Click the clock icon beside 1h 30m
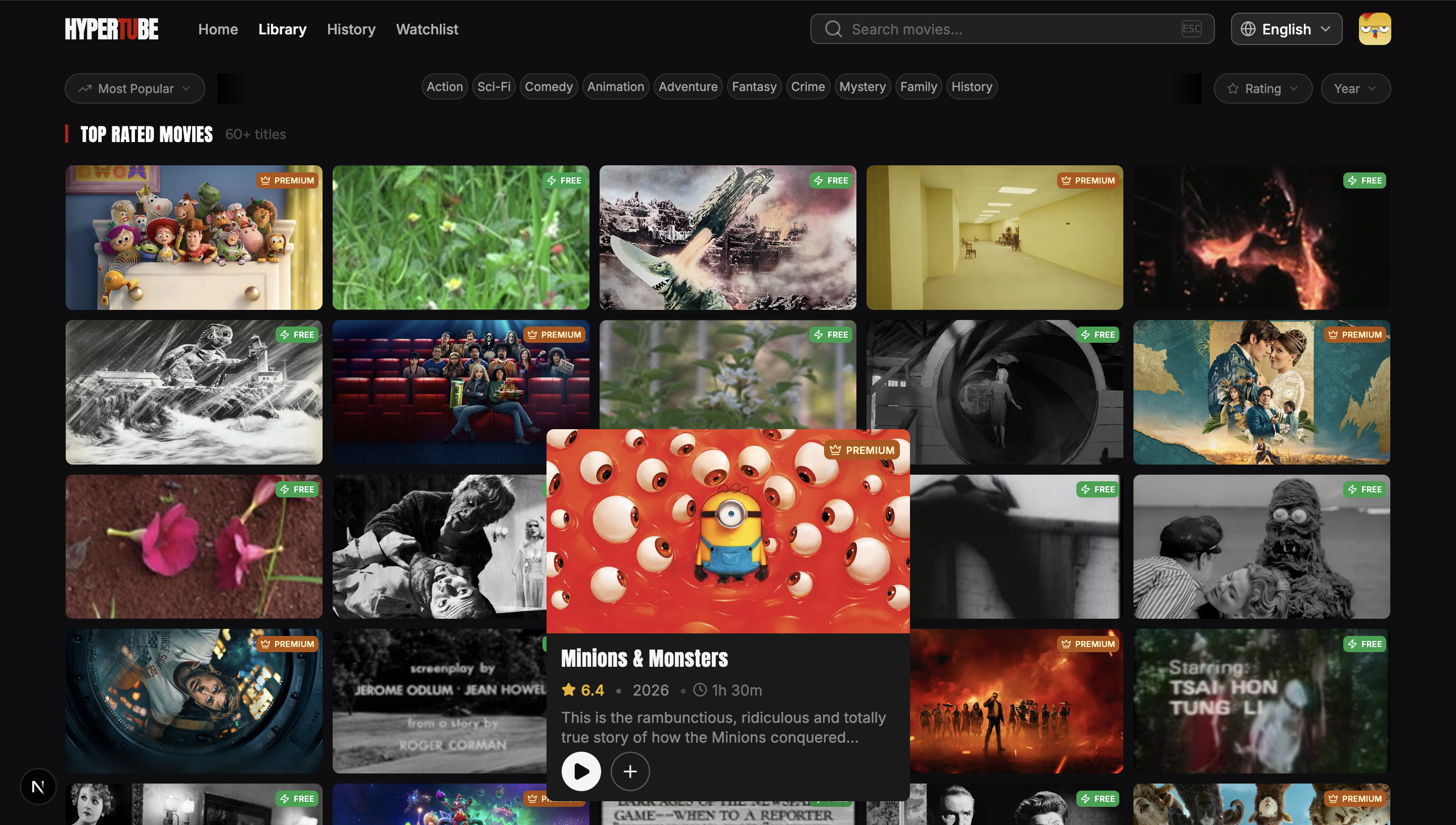Screen dimensions: 1456x825 coord(700,690)
